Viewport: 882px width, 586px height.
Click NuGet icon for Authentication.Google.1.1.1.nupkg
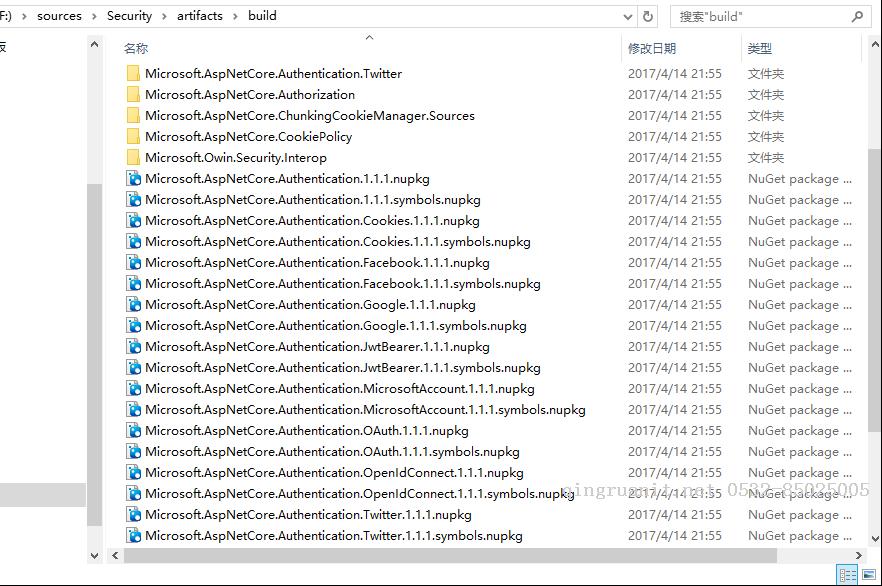[x=134, y=305]
